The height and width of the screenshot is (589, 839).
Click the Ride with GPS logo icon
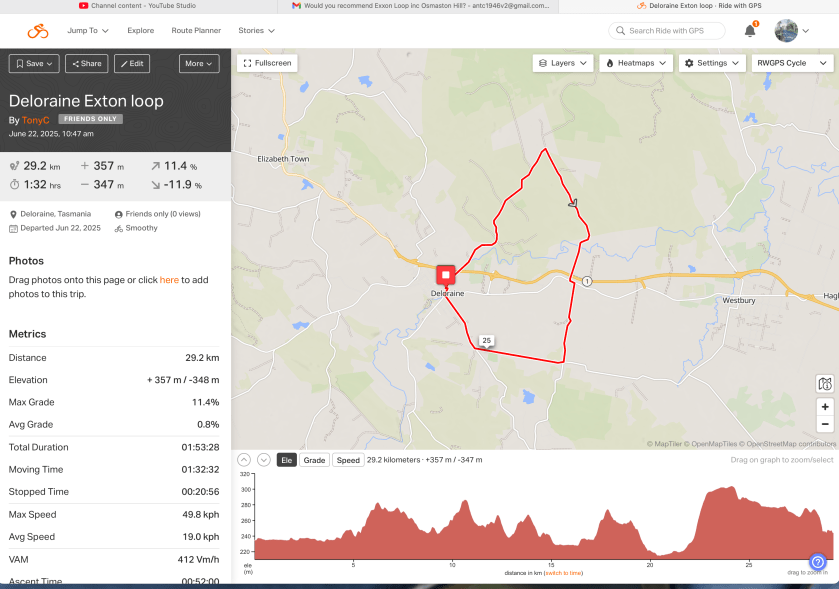point(38,31)
